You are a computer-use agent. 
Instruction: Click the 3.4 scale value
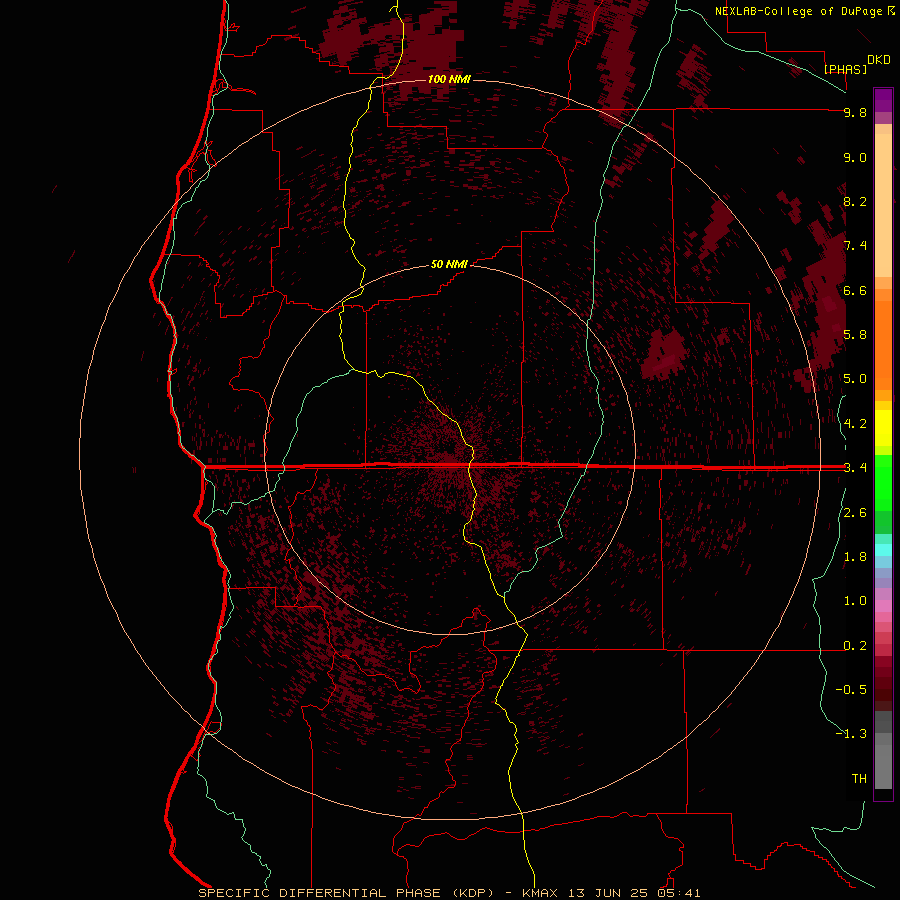(x=855, y=468)
